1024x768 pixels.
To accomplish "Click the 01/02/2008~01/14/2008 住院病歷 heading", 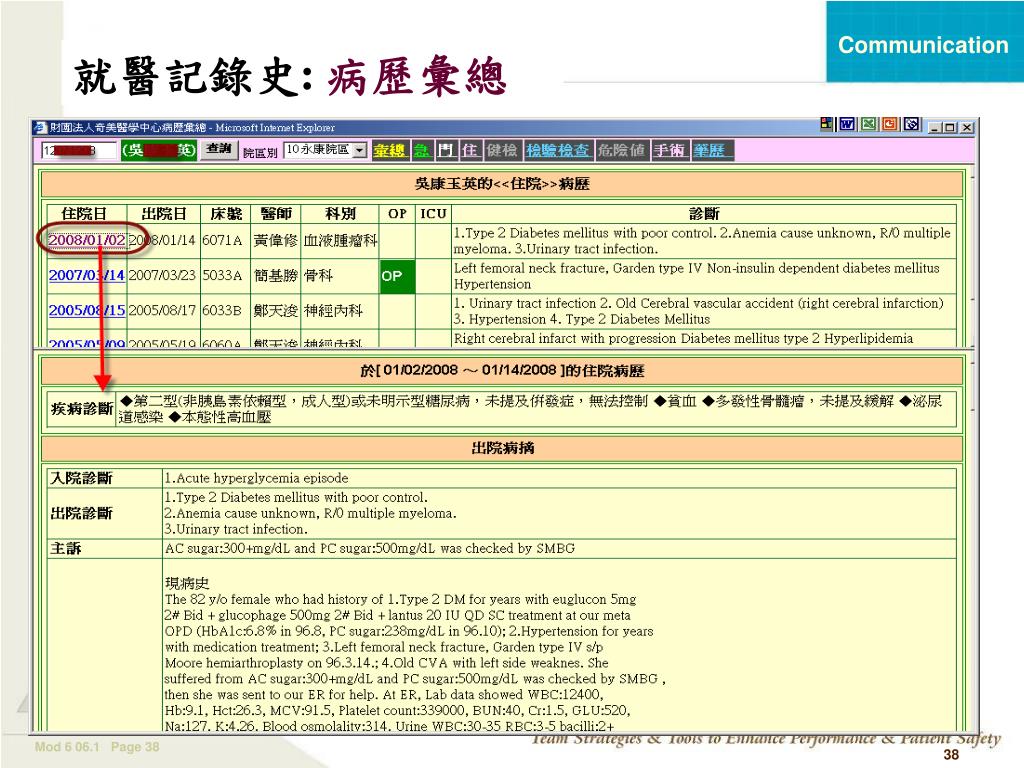I will coord(502,370).
